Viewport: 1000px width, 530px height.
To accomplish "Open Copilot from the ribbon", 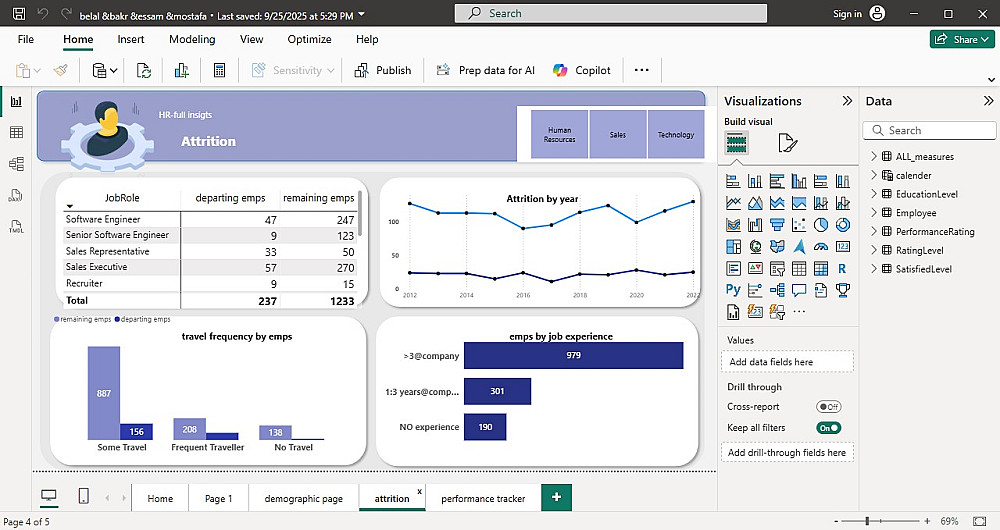I will coord(582,70).
